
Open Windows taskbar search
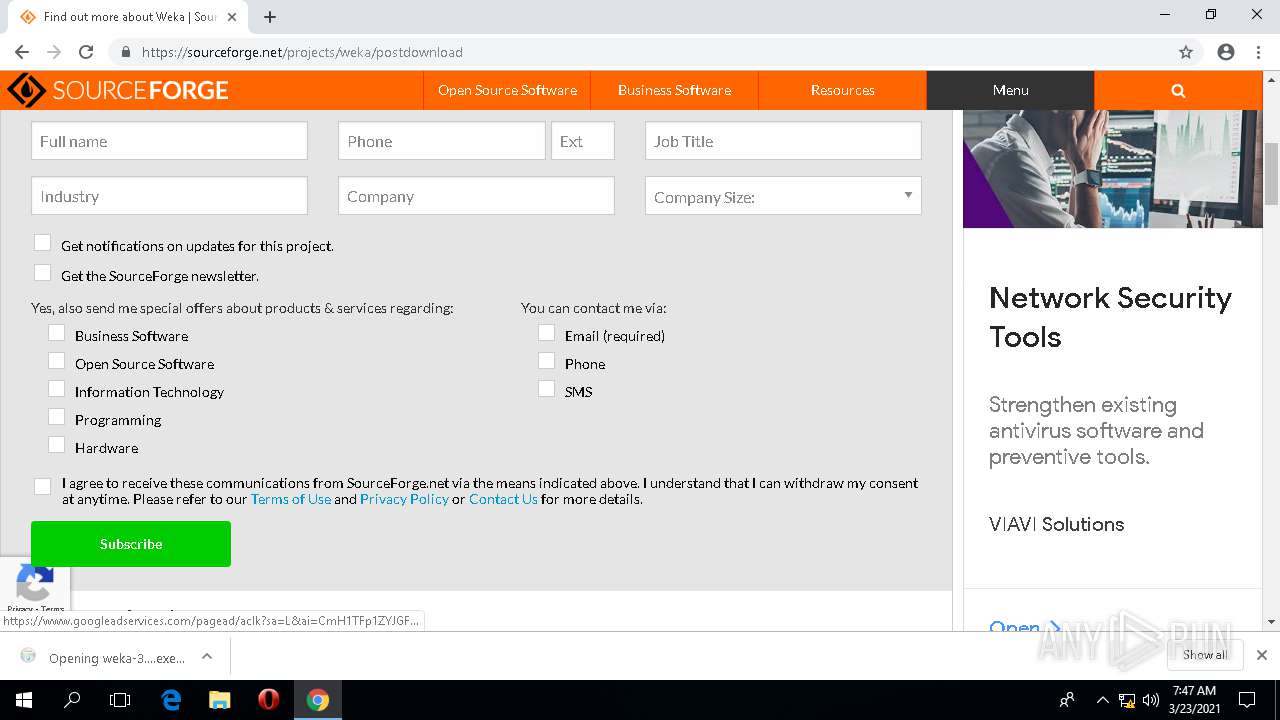tap(72, 700)
